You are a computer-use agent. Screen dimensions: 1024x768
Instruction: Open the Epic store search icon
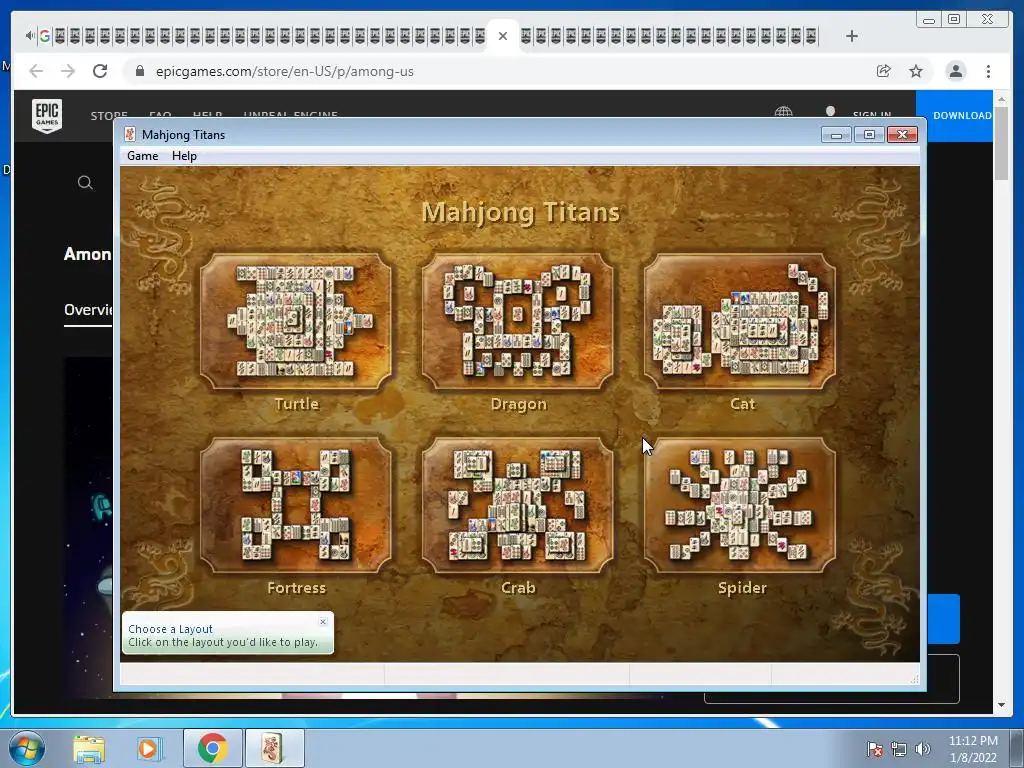click(85, 182)
